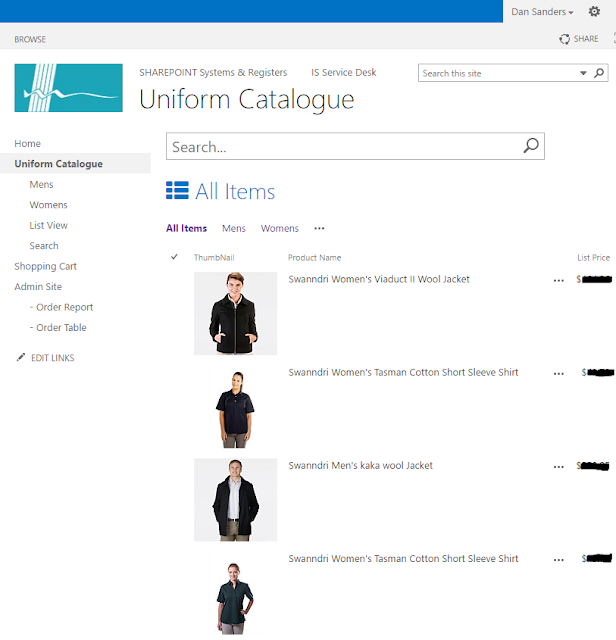Click the SHARE sync icon

click(565, 39)
